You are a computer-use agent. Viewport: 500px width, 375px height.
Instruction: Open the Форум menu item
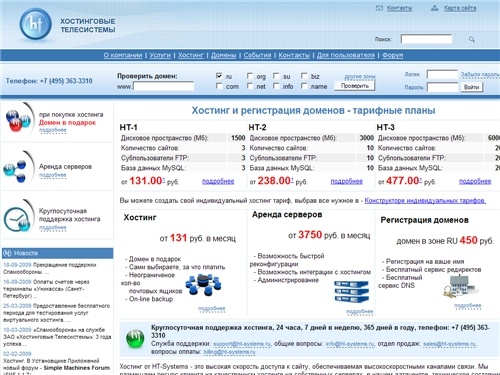click(392, 55)
